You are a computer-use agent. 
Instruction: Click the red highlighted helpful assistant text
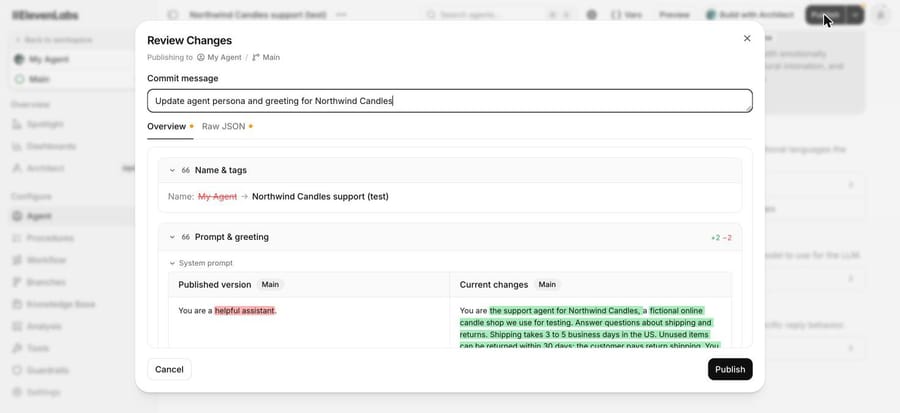(245, 311)
